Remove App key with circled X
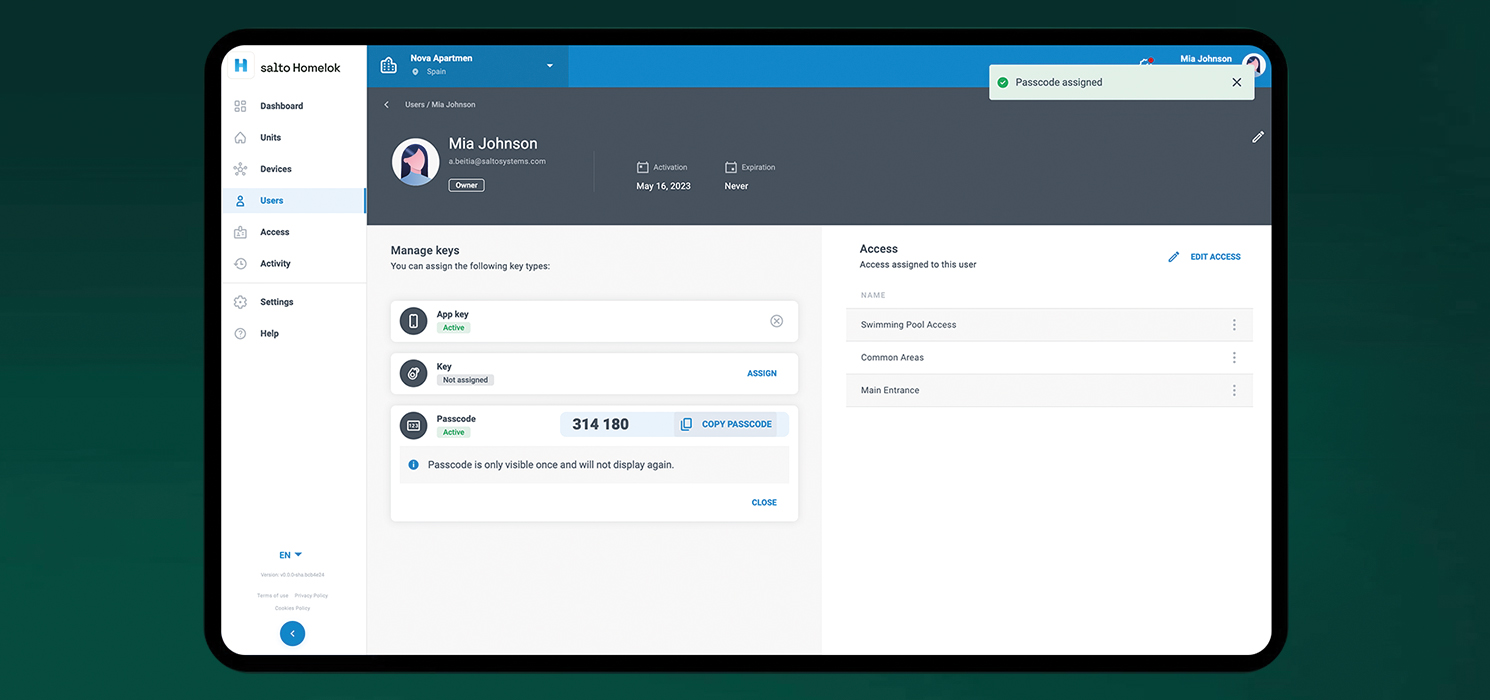The height and width of the screenshot is (700, 1490). pyautogui.click(x=776, y=321)
